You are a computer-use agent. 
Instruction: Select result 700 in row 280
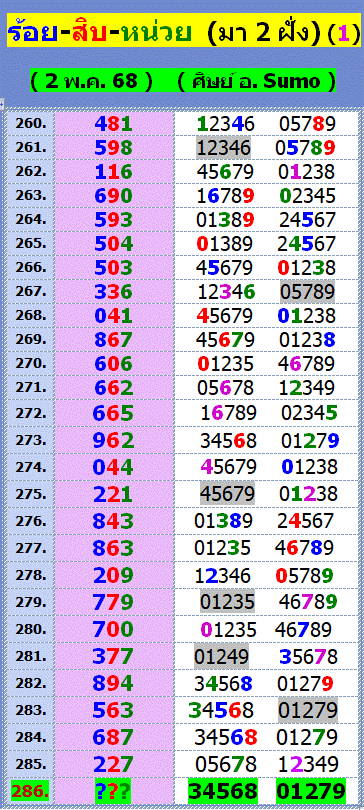click(x=114, y=629)
